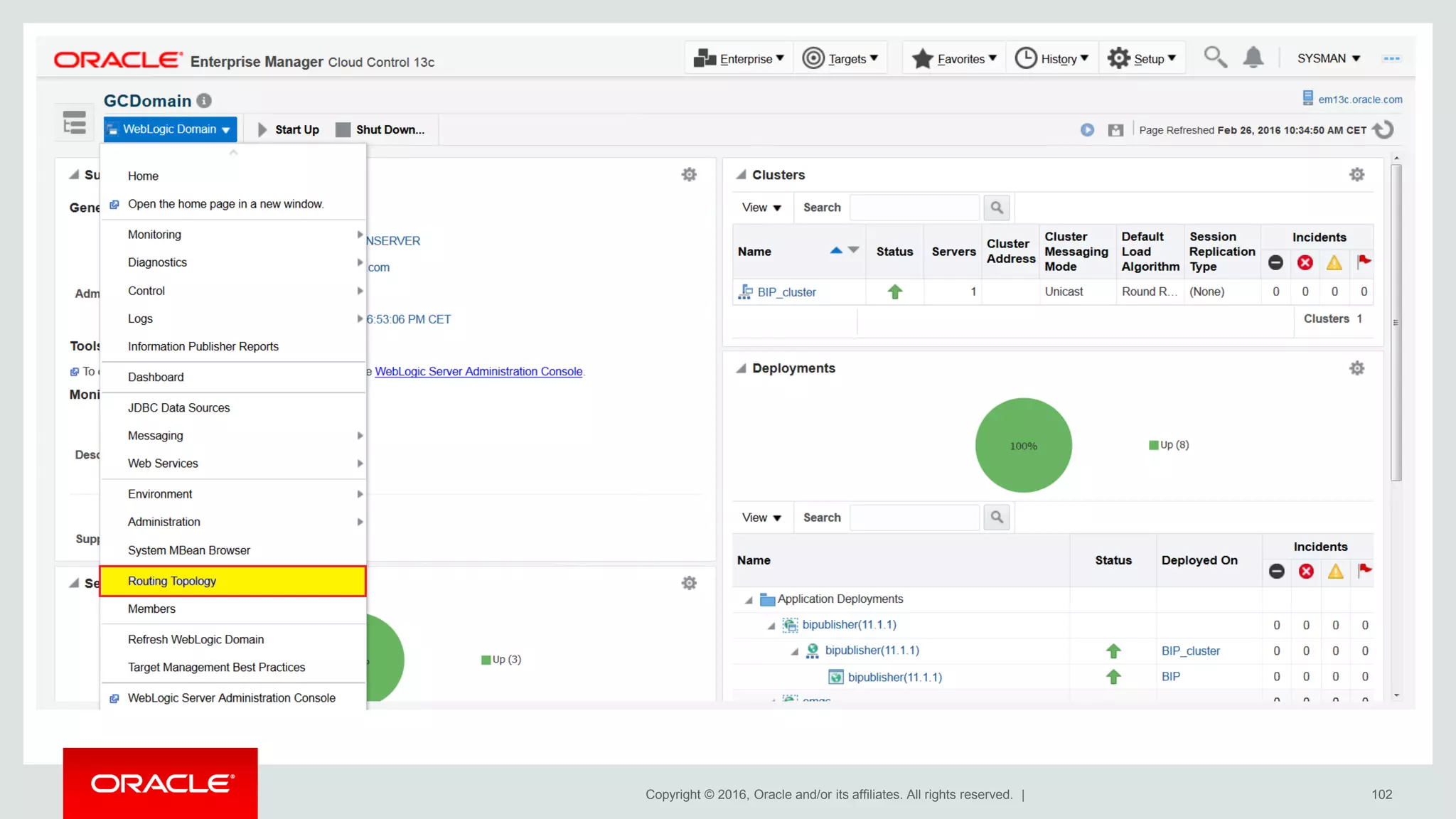Click the Clusters panel gear icon

pos(1356,175)
